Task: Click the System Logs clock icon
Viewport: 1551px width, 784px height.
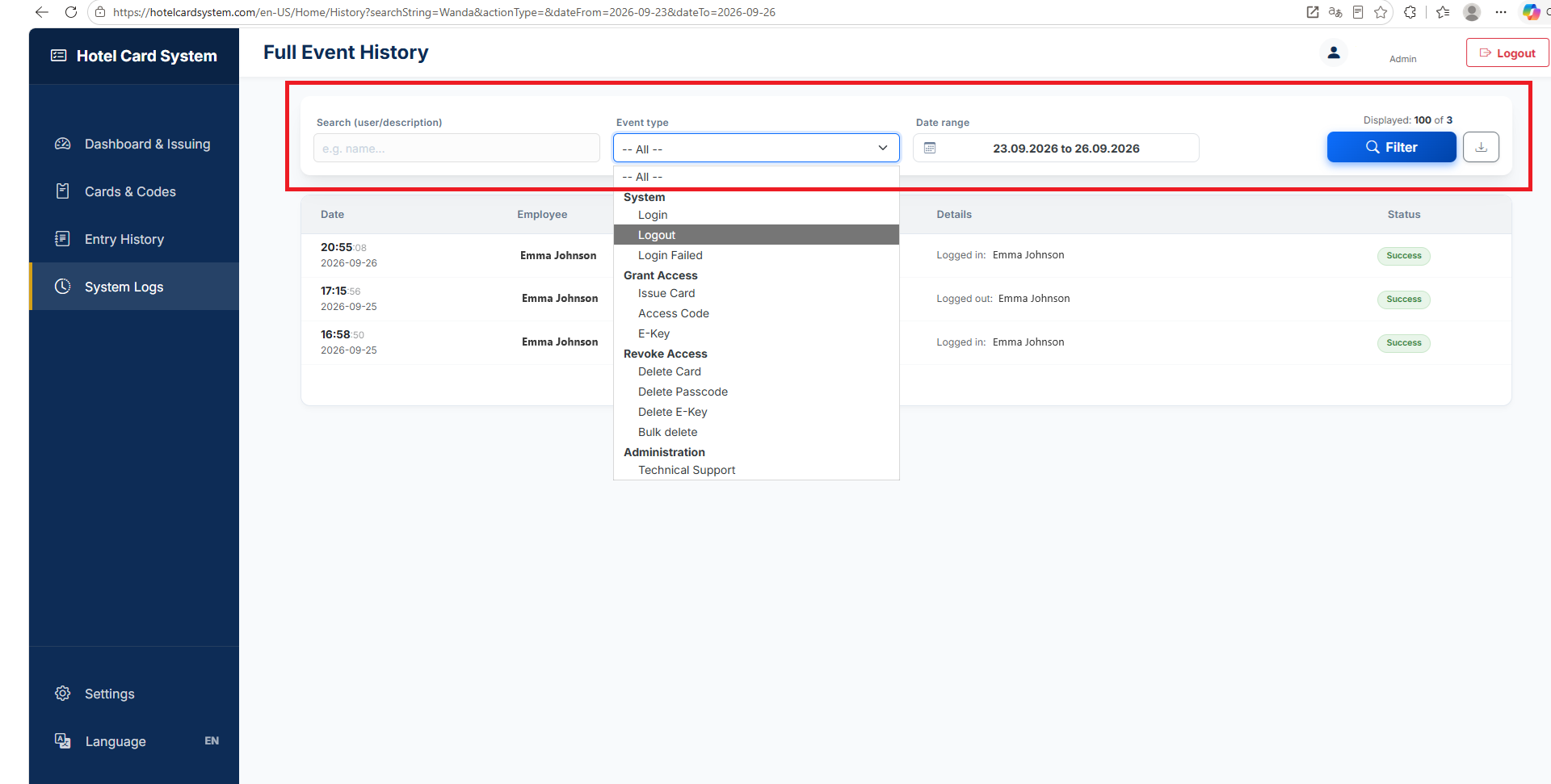Action: (62, 287)
